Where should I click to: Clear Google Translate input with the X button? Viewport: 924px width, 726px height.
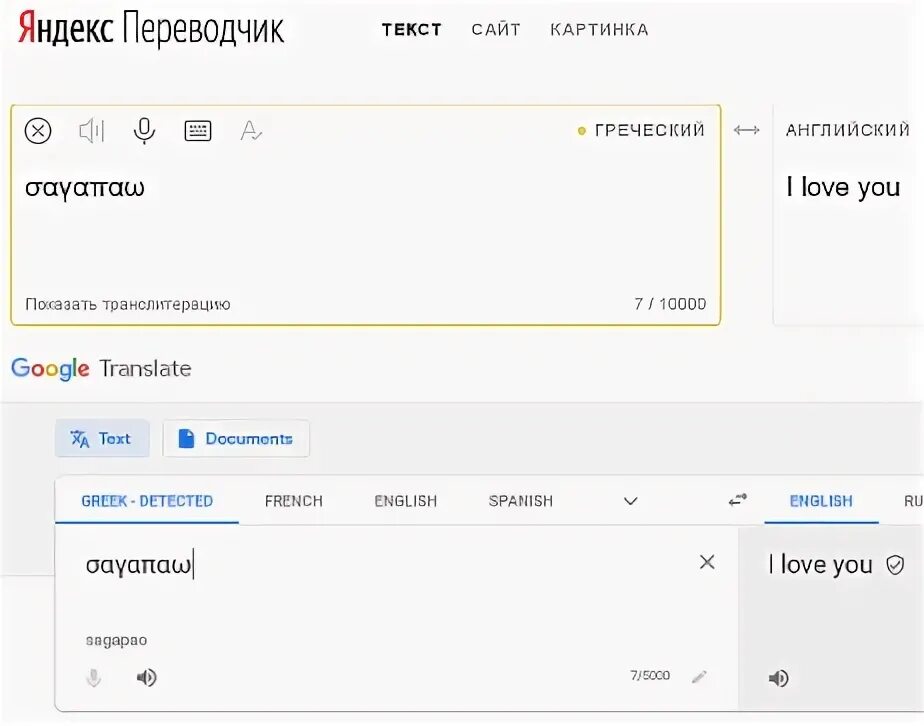707,562
